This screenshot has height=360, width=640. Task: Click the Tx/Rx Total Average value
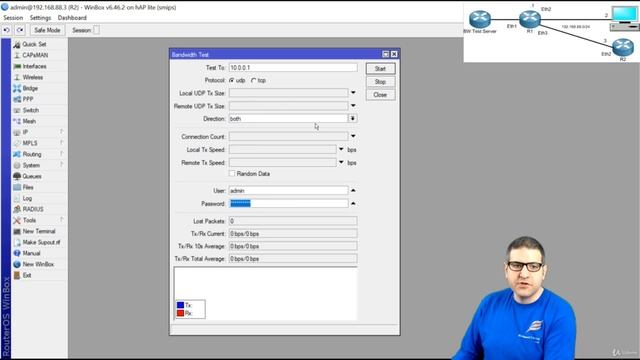[x=293, y=259]
